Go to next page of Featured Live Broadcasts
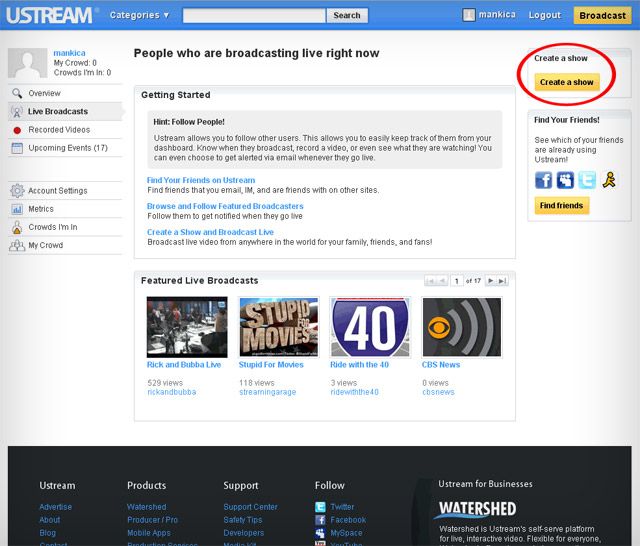This screenshot has width=640, height=546. (491, 281)
